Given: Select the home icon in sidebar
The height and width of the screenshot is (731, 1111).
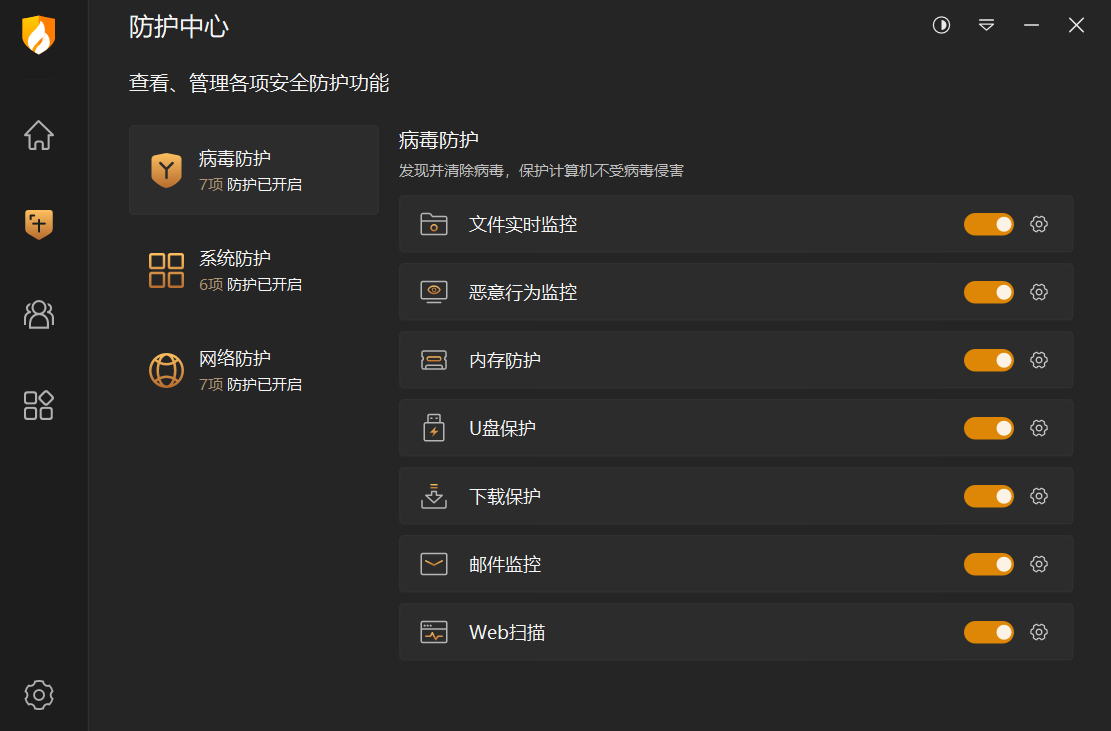Looking at the screenshot, I should [x=38, y=135].
